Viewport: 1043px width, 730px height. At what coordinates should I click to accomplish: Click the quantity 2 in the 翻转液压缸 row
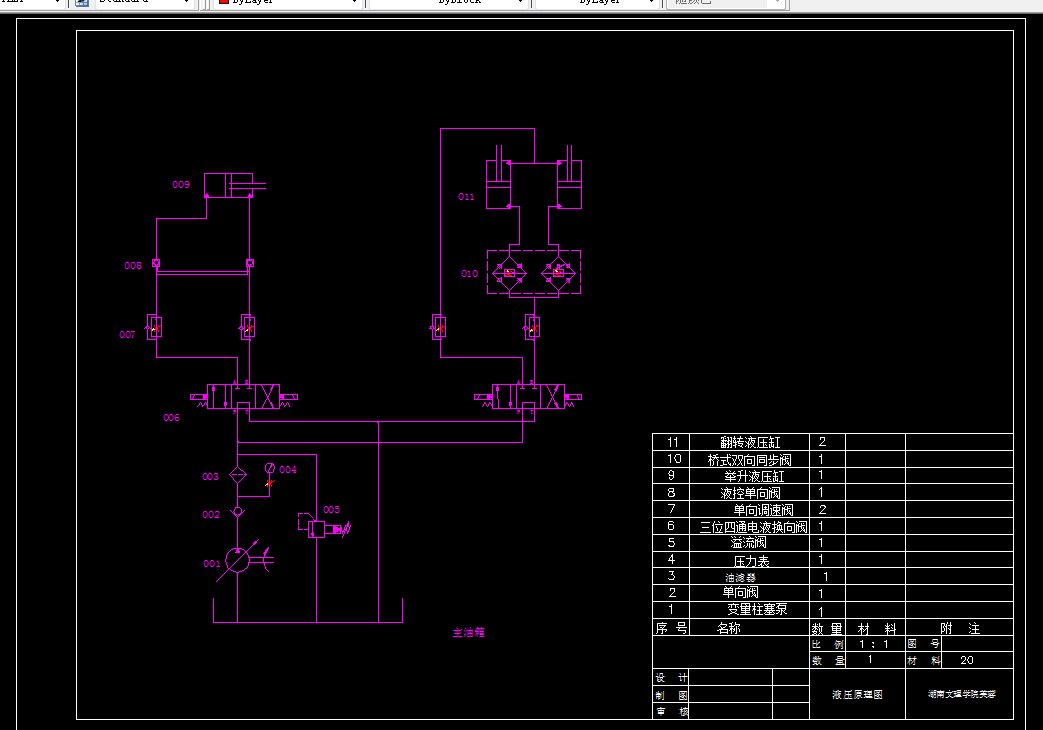click(x=822, y=442)
